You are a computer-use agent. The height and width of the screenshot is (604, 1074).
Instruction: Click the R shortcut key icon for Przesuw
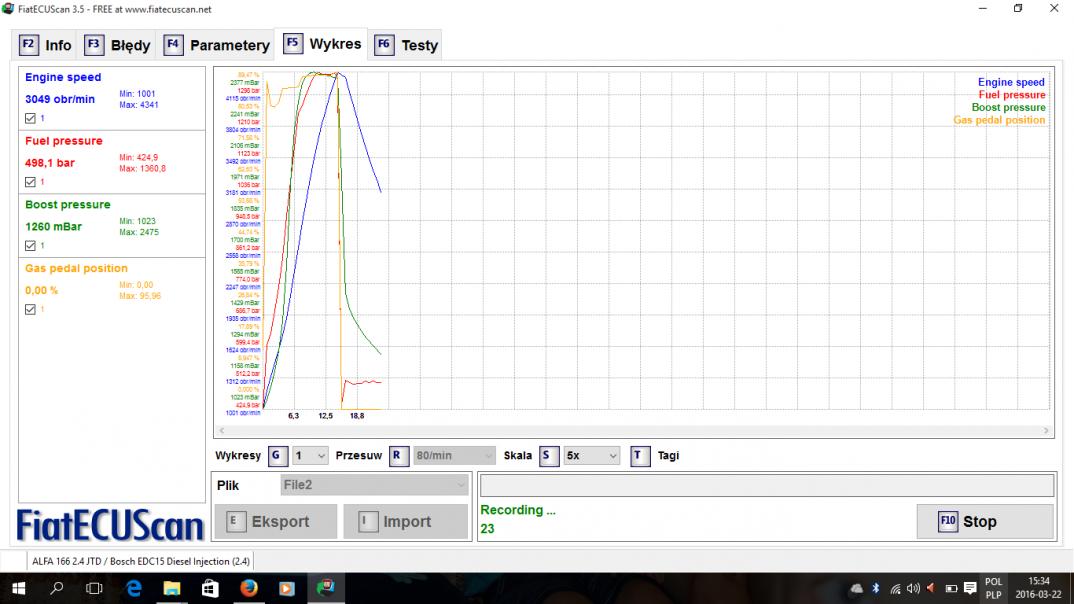399,455
